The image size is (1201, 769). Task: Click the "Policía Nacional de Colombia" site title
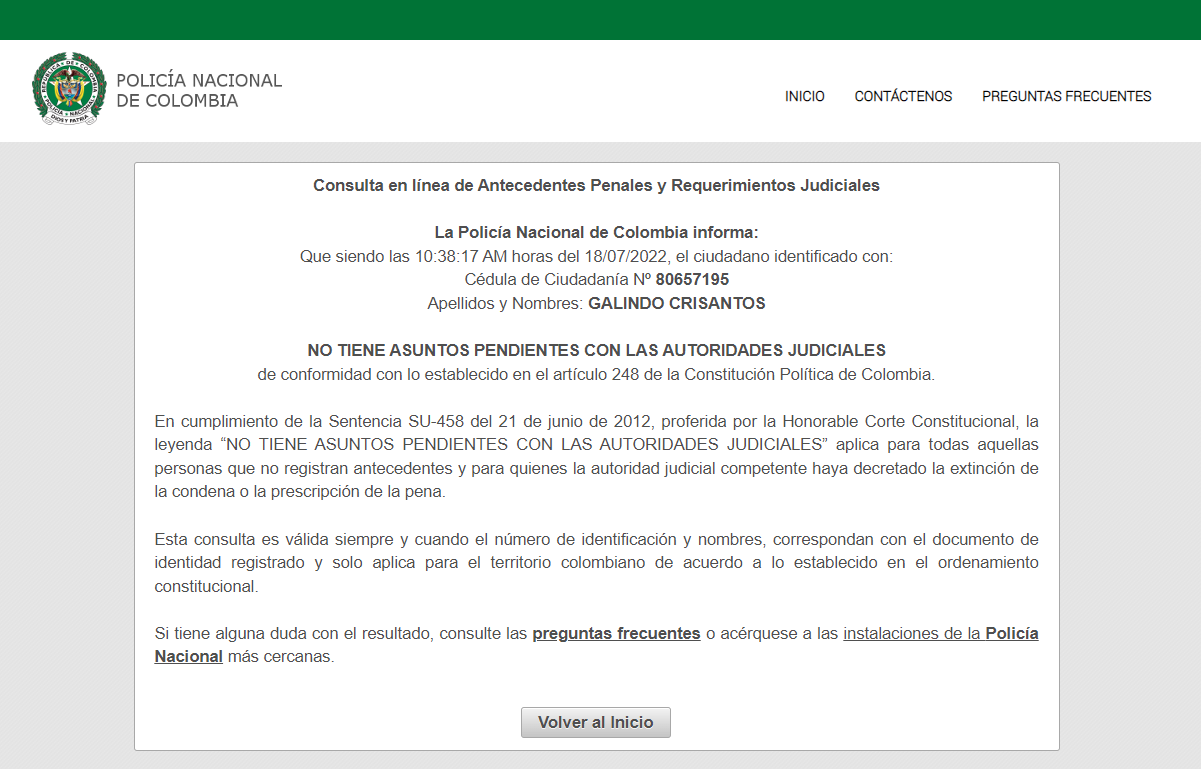tap(199, 90)
